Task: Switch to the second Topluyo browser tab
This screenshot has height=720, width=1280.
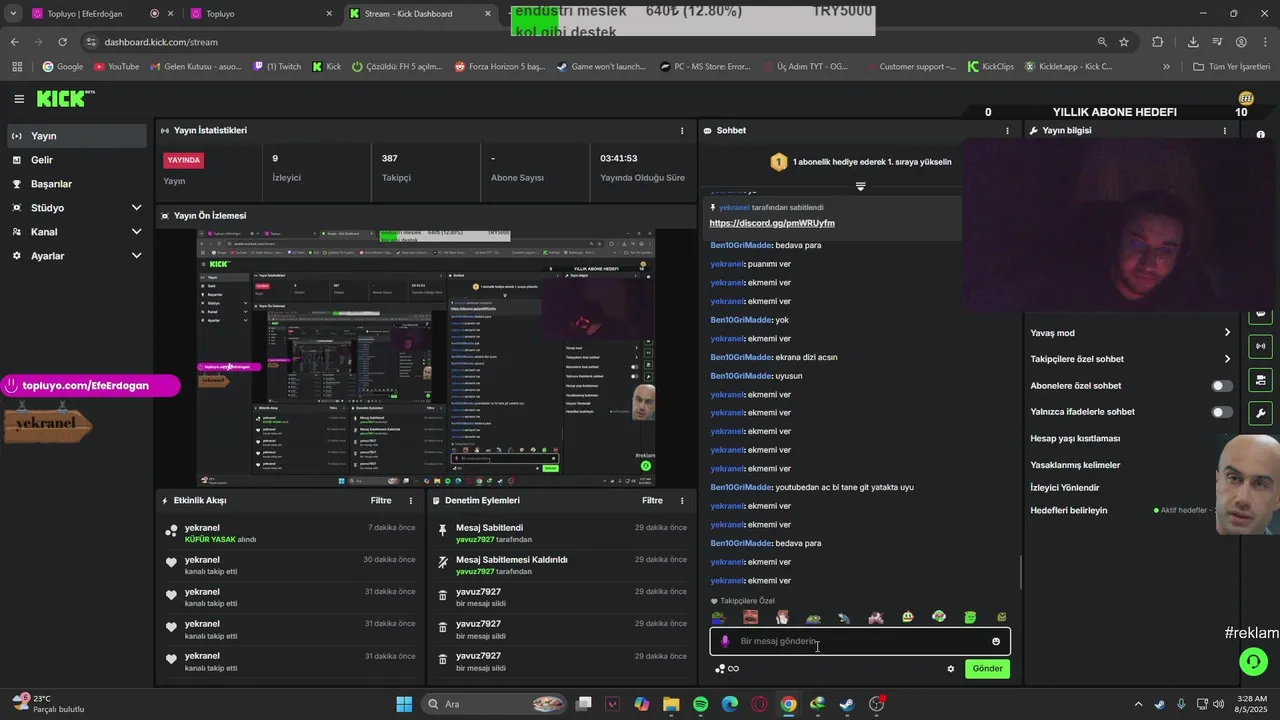Action: pyautogui.click(x=260, y=14)
